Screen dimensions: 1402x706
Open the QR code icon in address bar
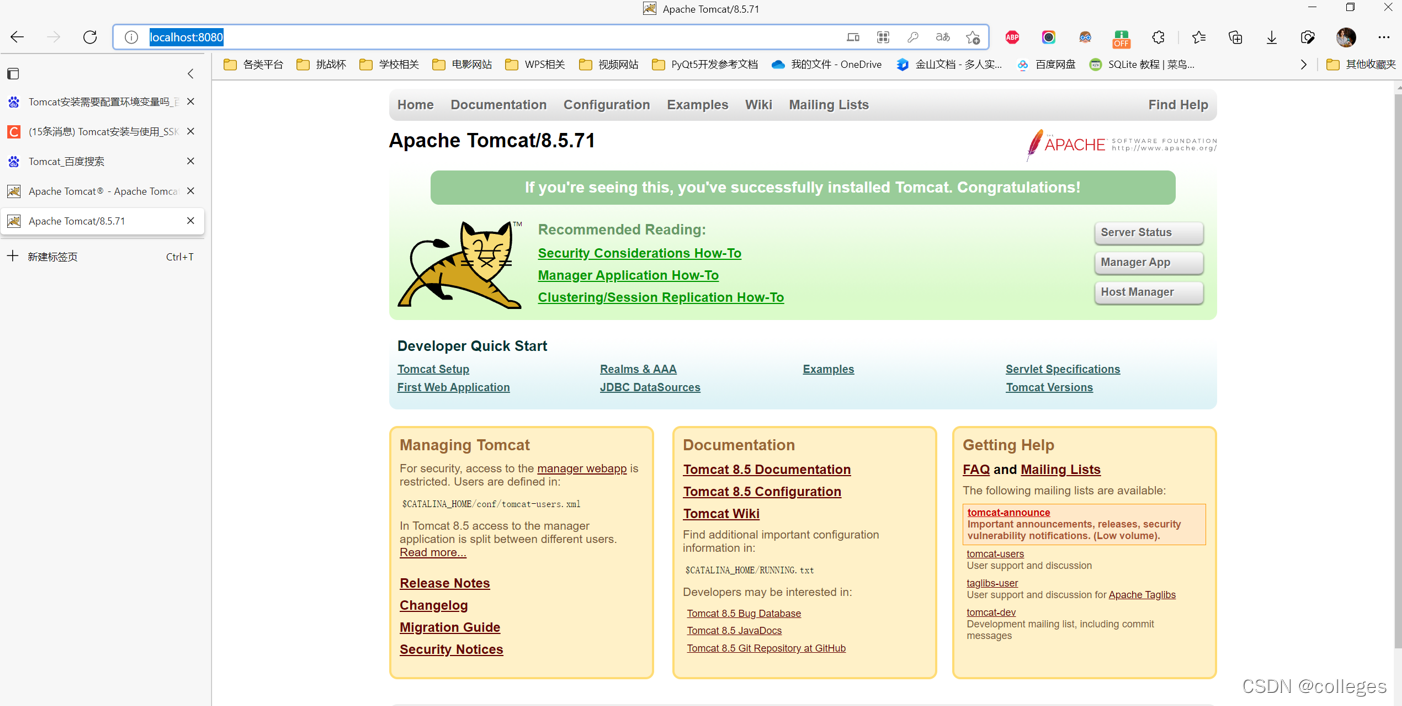(883, 37)
